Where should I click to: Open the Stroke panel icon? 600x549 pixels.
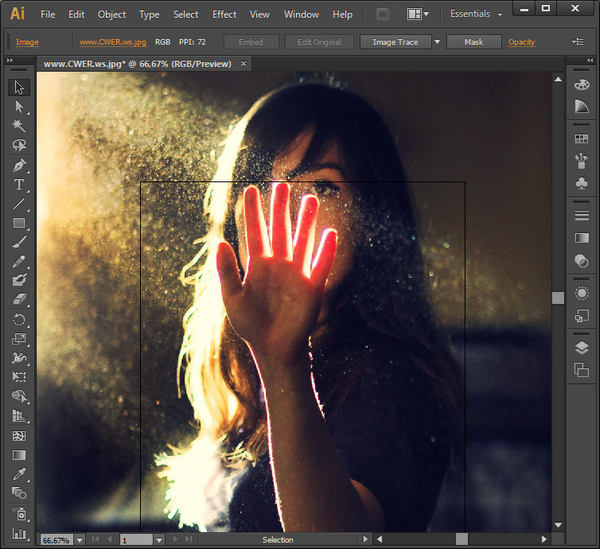pos(582,216)
